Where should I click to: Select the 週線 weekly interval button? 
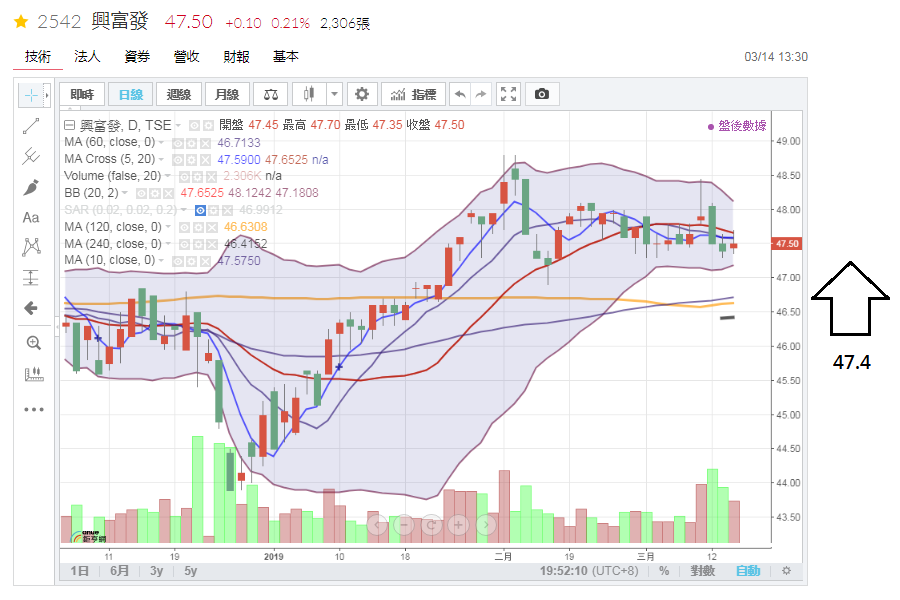coord(179,94)
